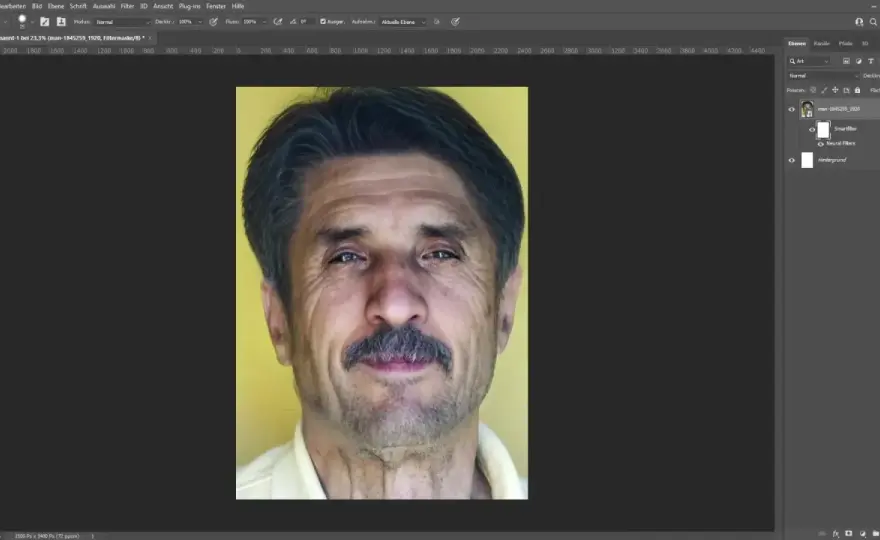Viewport: 880px width, 540px height.
Task: Hide the Hintergrund layer
Action: (x=792, y=160)
